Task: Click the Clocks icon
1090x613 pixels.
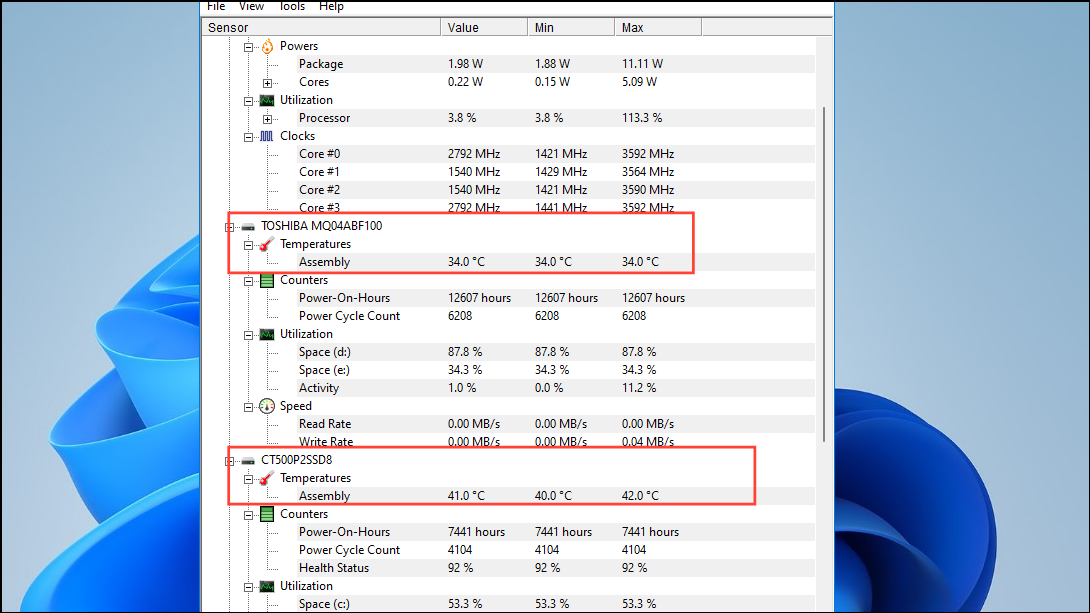Action: click(x=266, y=135)
